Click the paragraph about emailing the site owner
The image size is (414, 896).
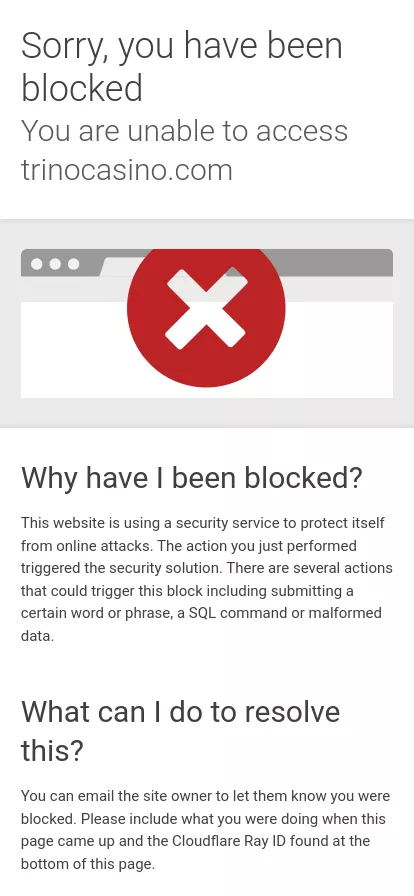pyautogui.click(x=206, y=830)
